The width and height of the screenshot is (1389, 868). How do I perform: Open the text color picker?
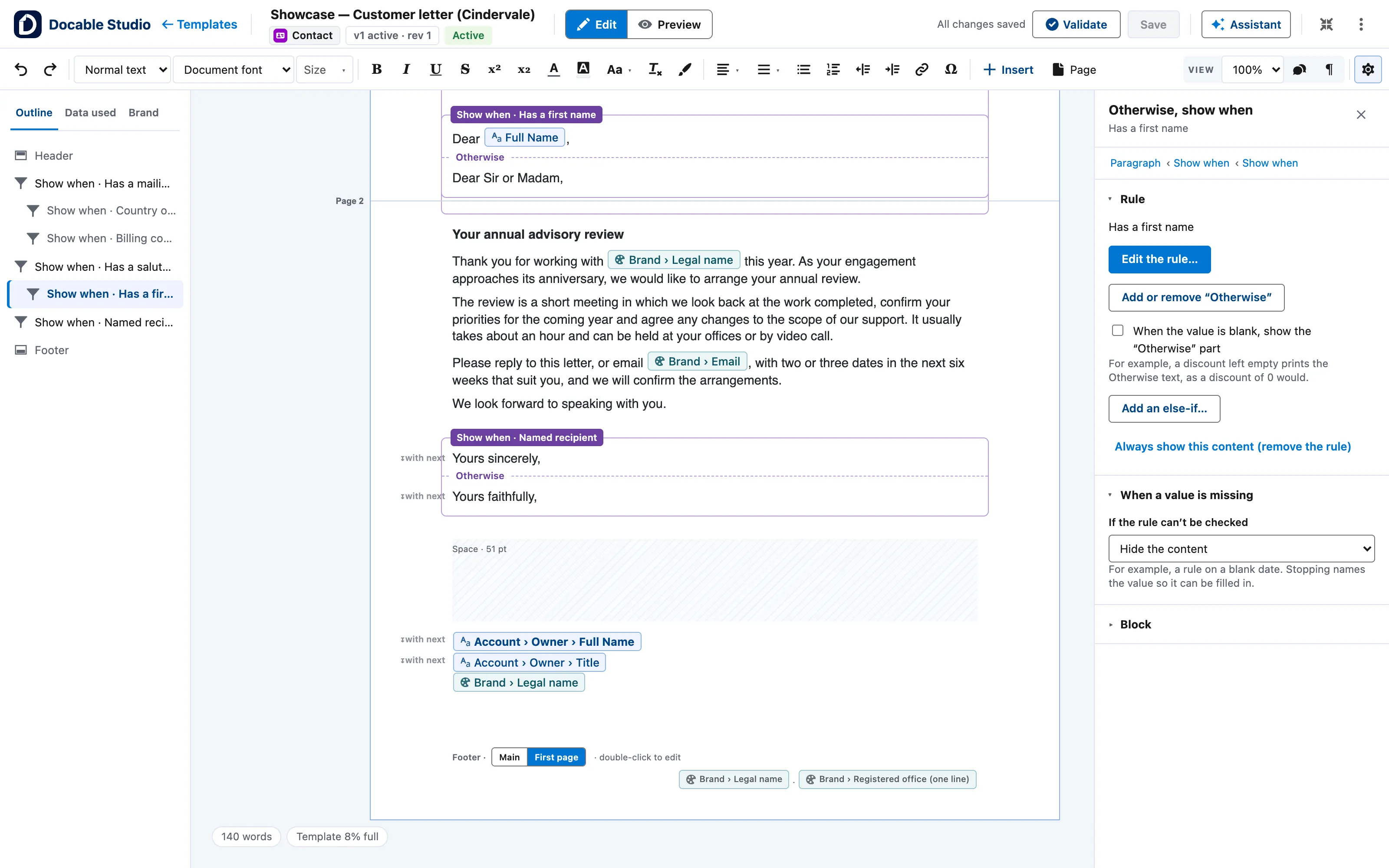click(553, 69)
